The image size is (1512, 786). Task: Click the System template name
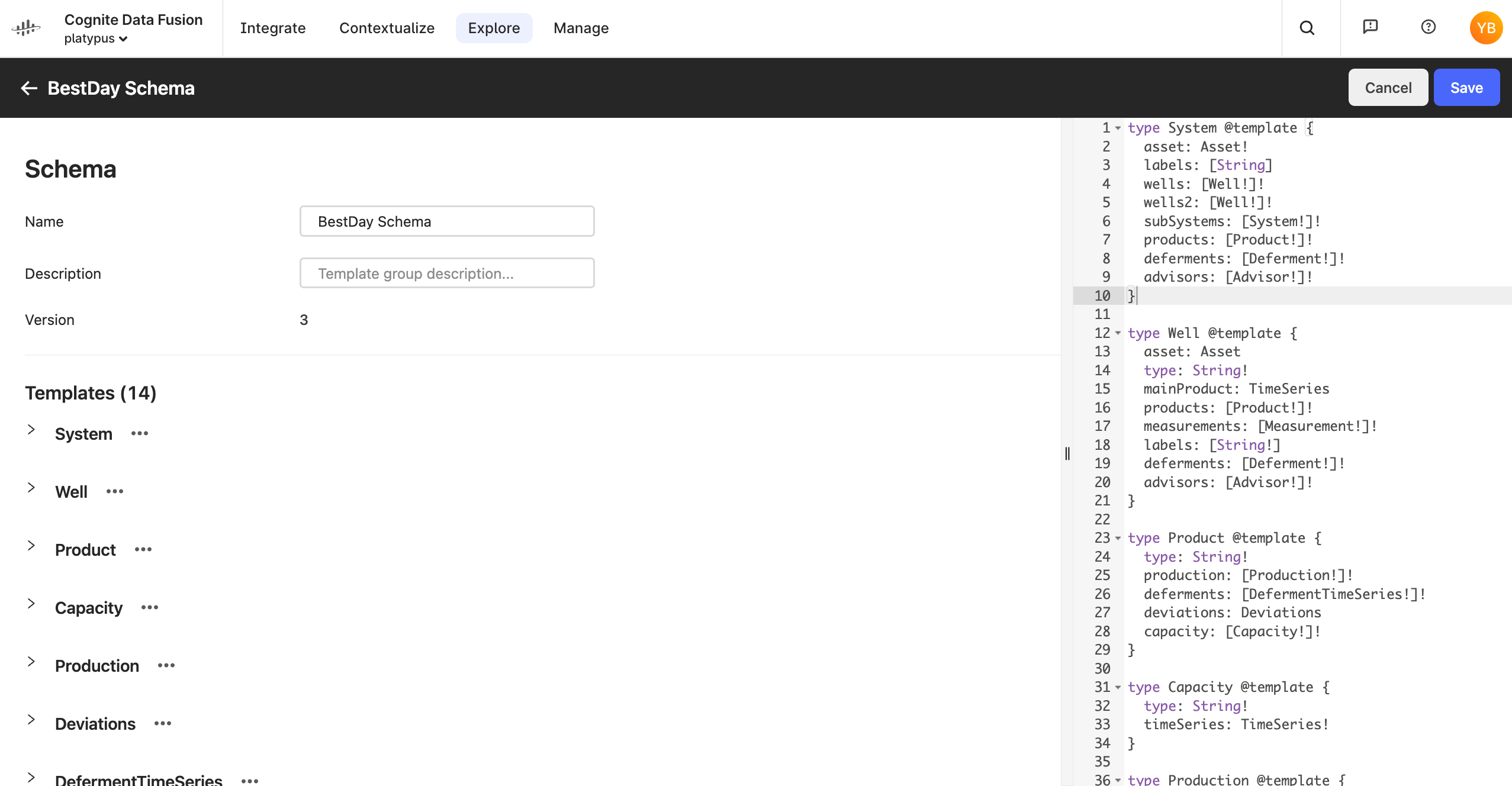tap(83, 434)
